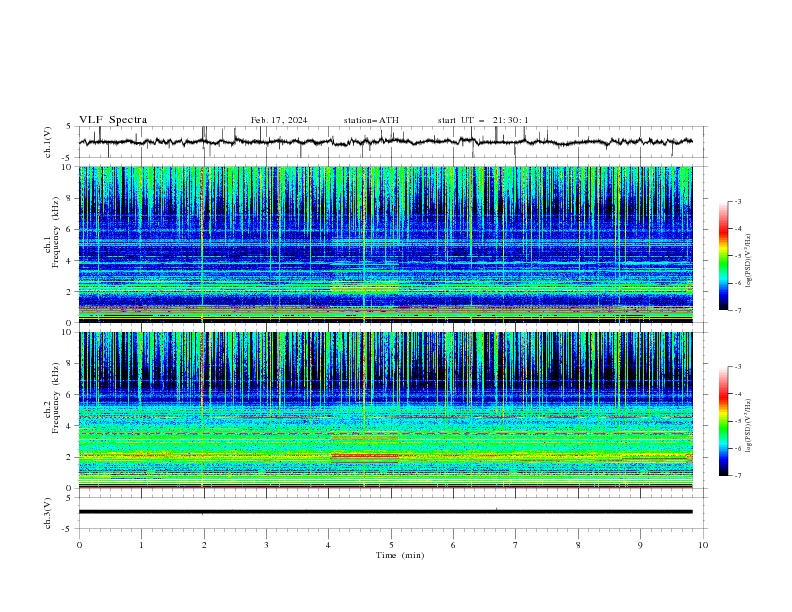Select the ch.1 spectrogram color scale bar
Viewport: 792px width, 612px height.
click(724, 256)
